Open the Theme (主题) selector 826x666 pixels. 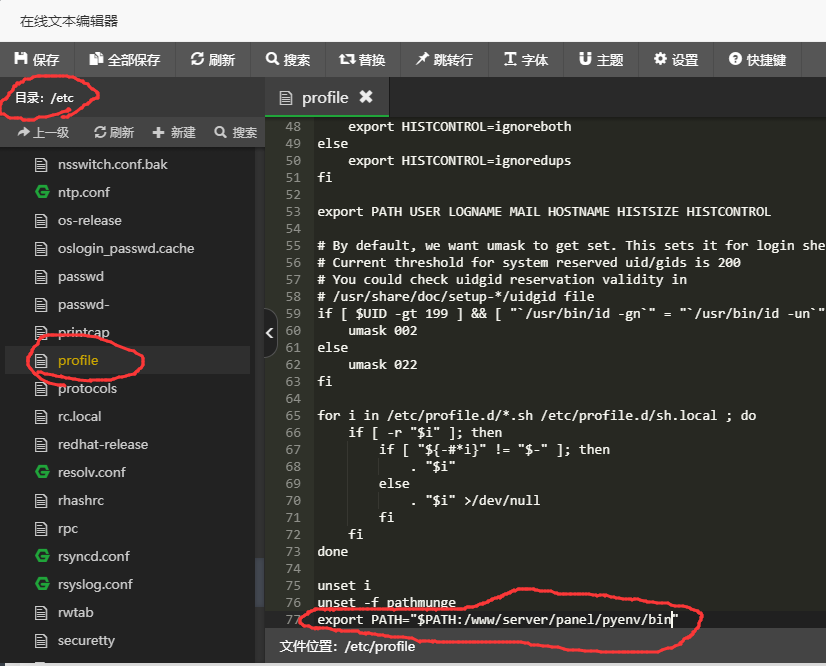pyautogui.click(x=601, y=60)
